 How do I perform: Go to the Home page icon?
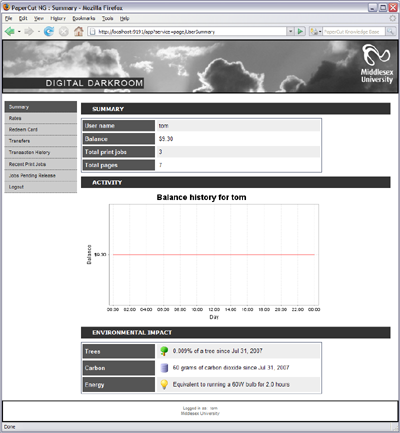79,31
